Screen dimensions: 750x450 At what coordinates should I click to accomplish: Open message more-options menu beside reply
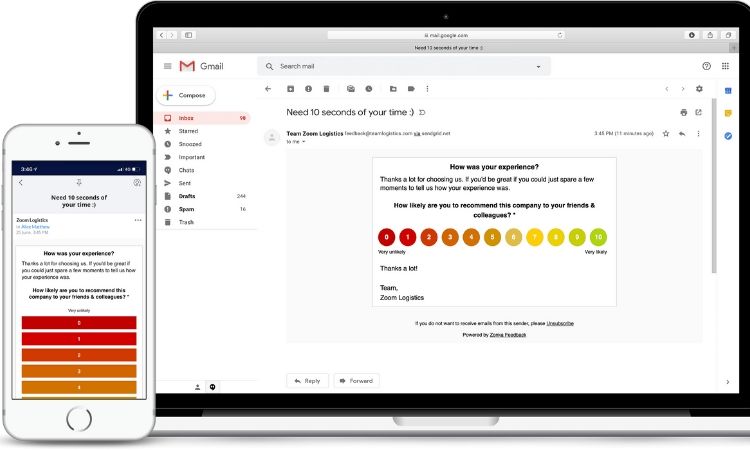click(x=698, y=133)
